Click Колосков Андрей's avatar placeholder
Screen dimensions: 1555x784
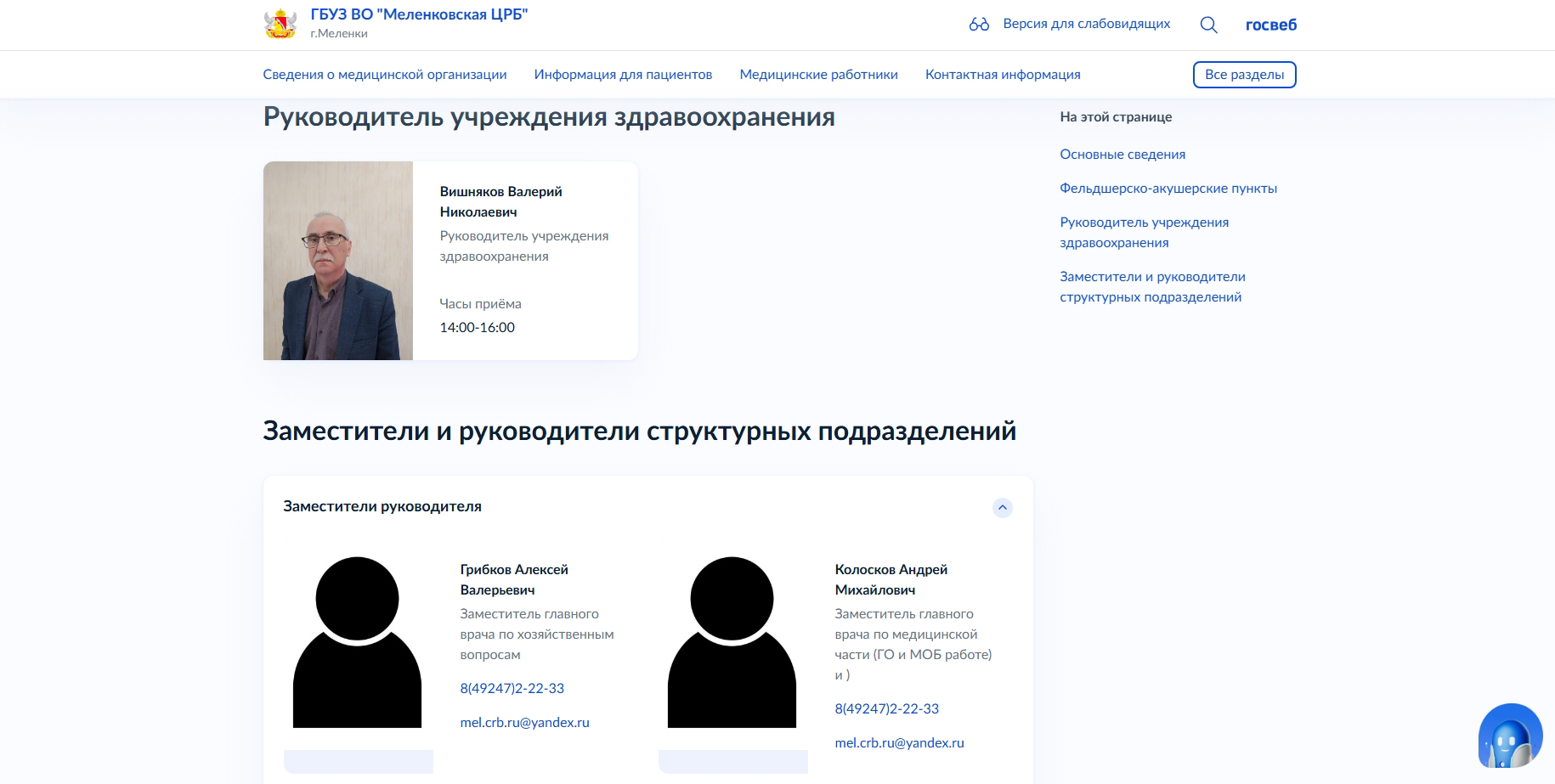(x=732, y=642)
